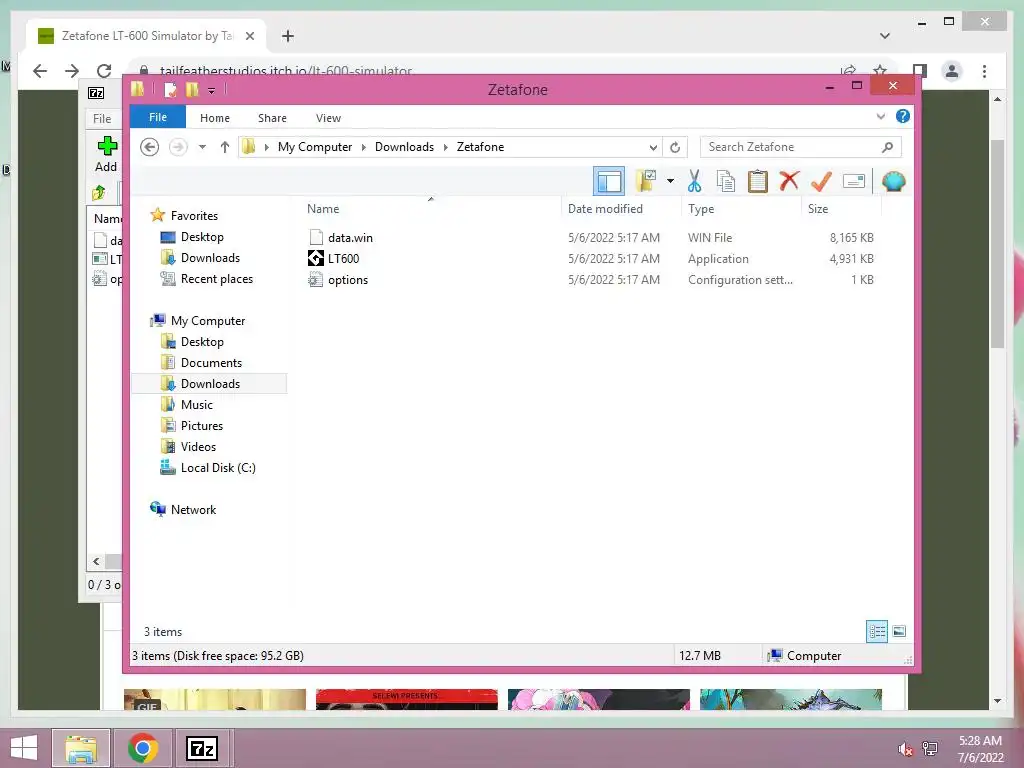The width and height of the screenshot is (1024, 768).
Task: Open the File ribbon tab
Action: (157, 118)
